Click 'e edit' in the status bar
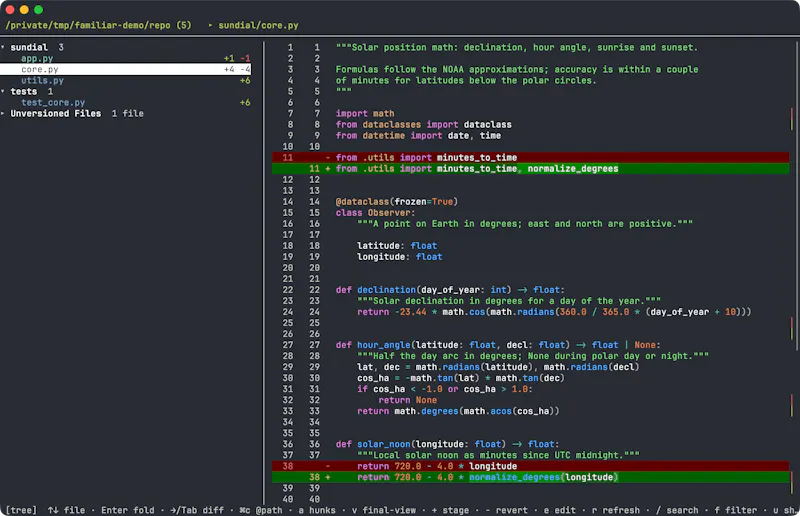This screenshot has width=800, height=516. 560,510
